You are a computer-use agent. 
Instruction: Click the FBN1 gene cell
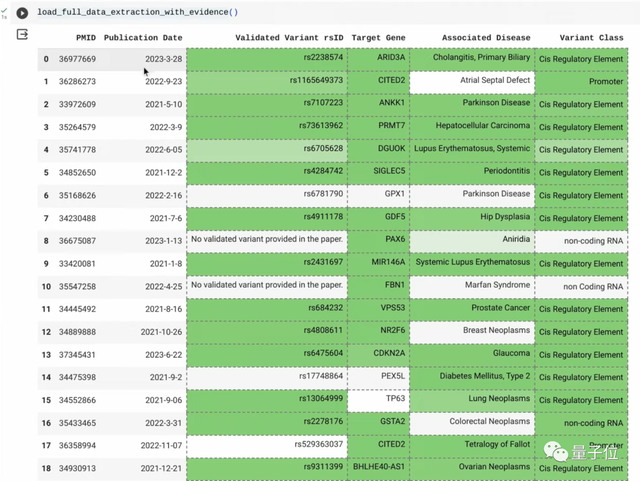[378, 287]
